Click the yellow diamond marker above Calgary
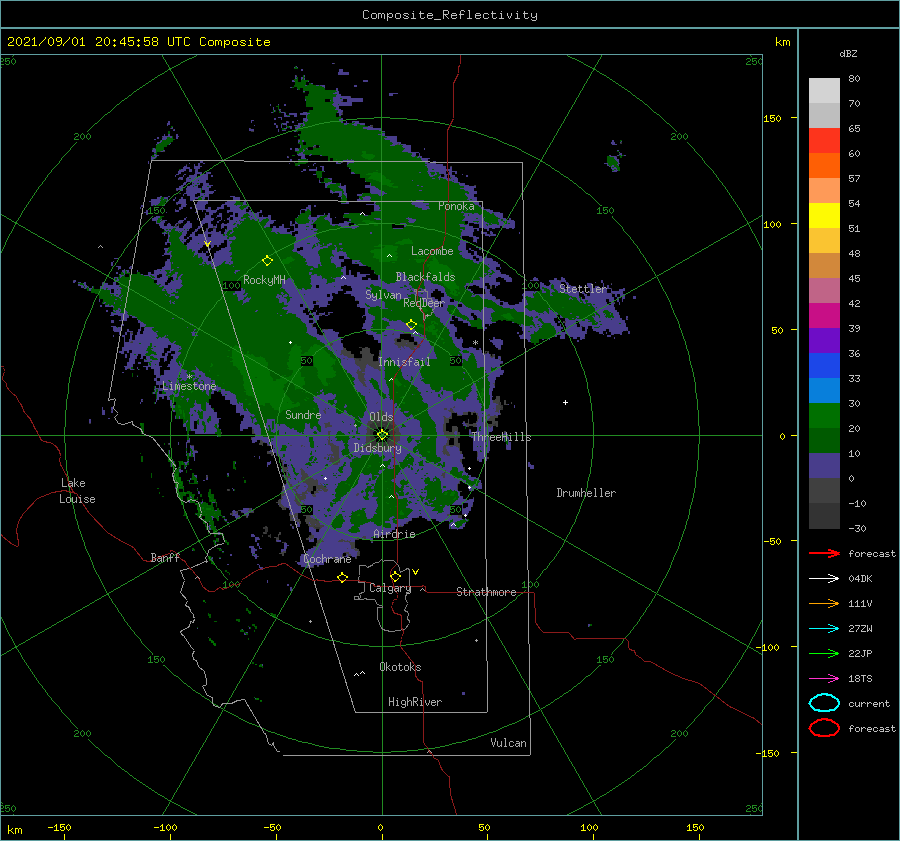Viewport: 900px width, 841px height. point(395,576)
